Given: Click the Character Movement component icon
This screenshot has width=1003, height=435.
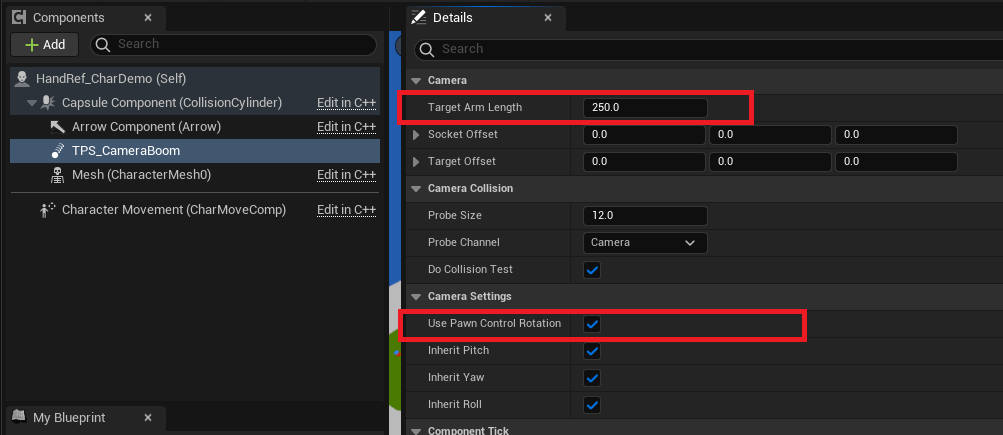Looking at the screenshot, I should [x=47, y=210].
